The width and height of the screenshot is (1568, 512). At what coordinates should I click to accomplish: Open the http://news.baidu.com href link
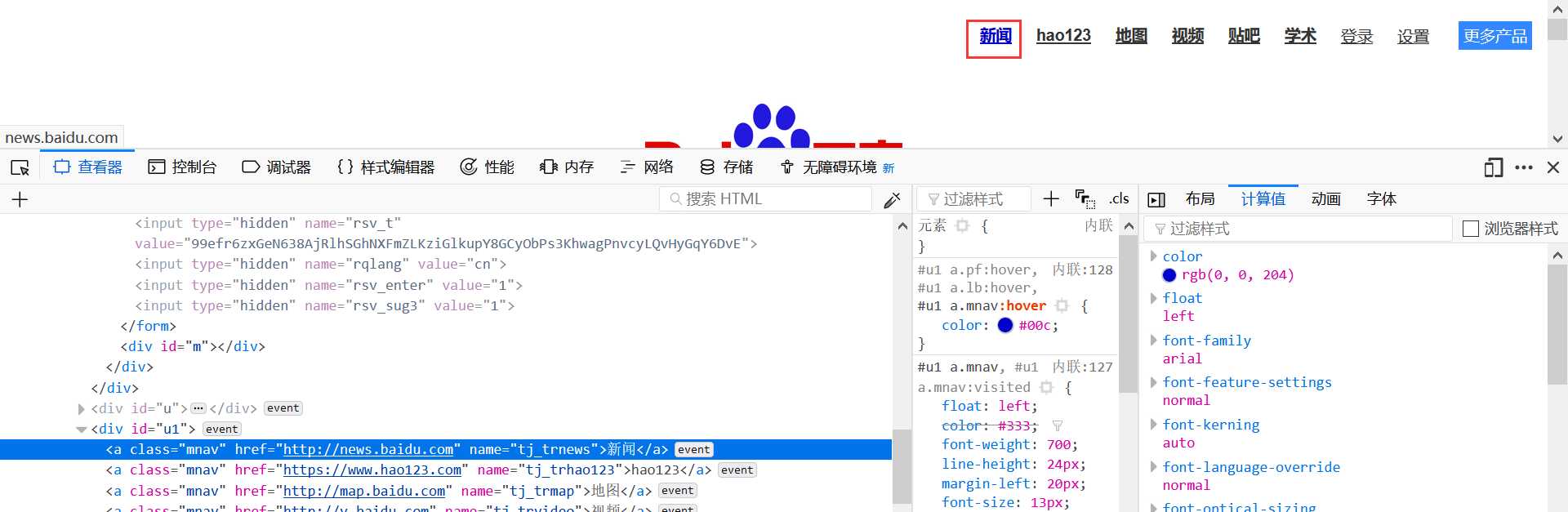(368, 449)
